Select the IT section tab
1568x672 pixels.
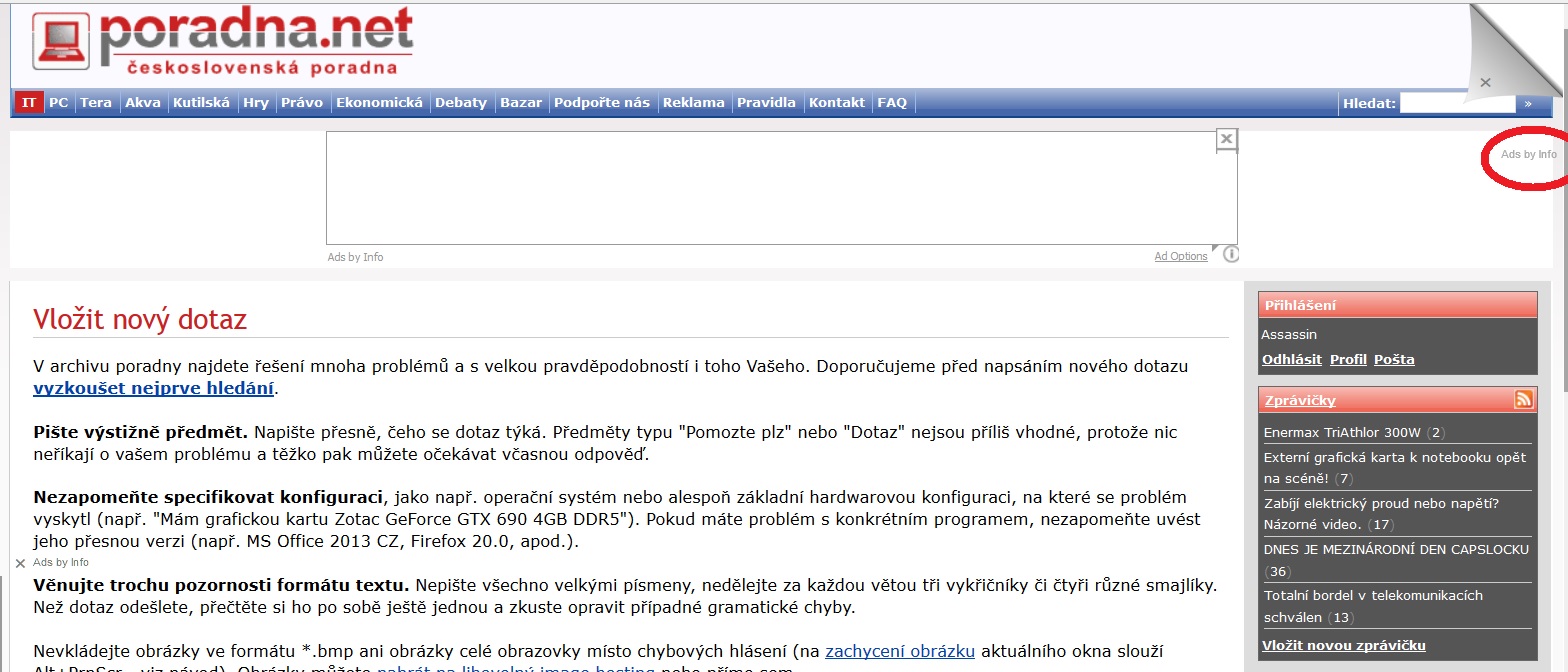[29, 102]
